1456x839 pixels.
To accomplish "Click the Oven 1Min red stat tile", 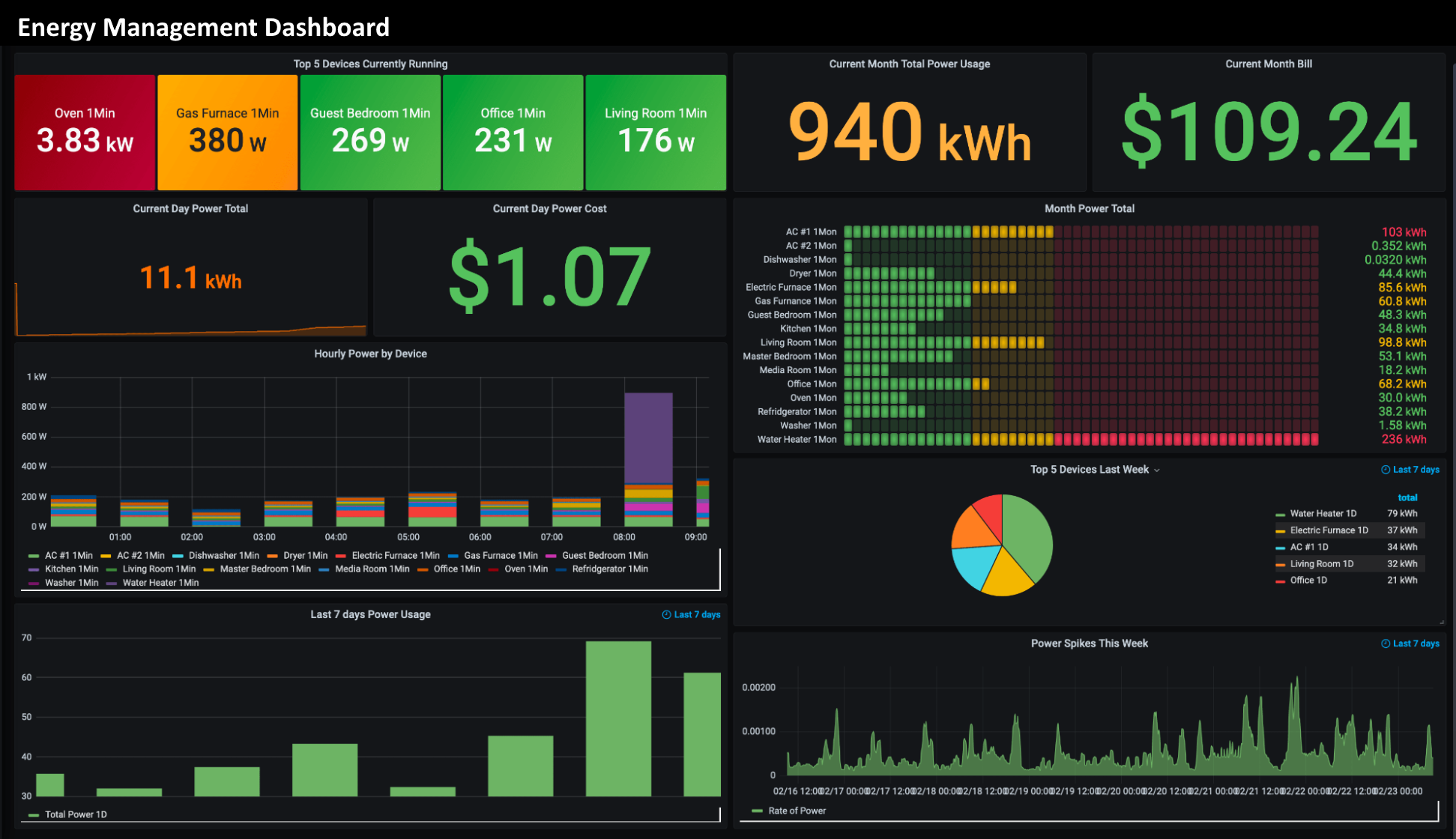I will tap(85, 133).
